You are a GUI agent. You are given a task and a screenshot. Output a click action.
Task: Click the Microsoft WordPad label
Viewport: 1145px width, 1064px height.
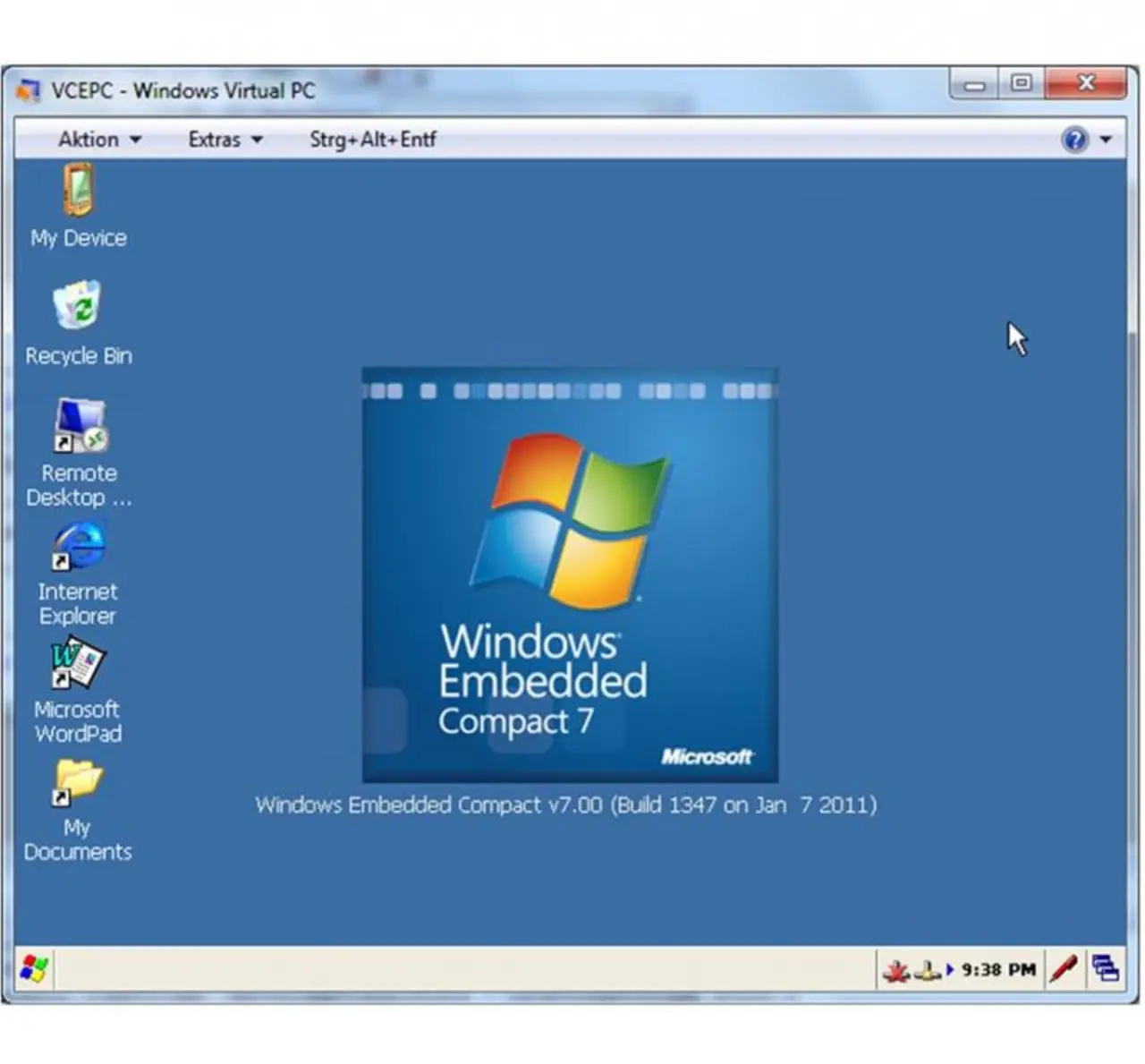point(78,721)
